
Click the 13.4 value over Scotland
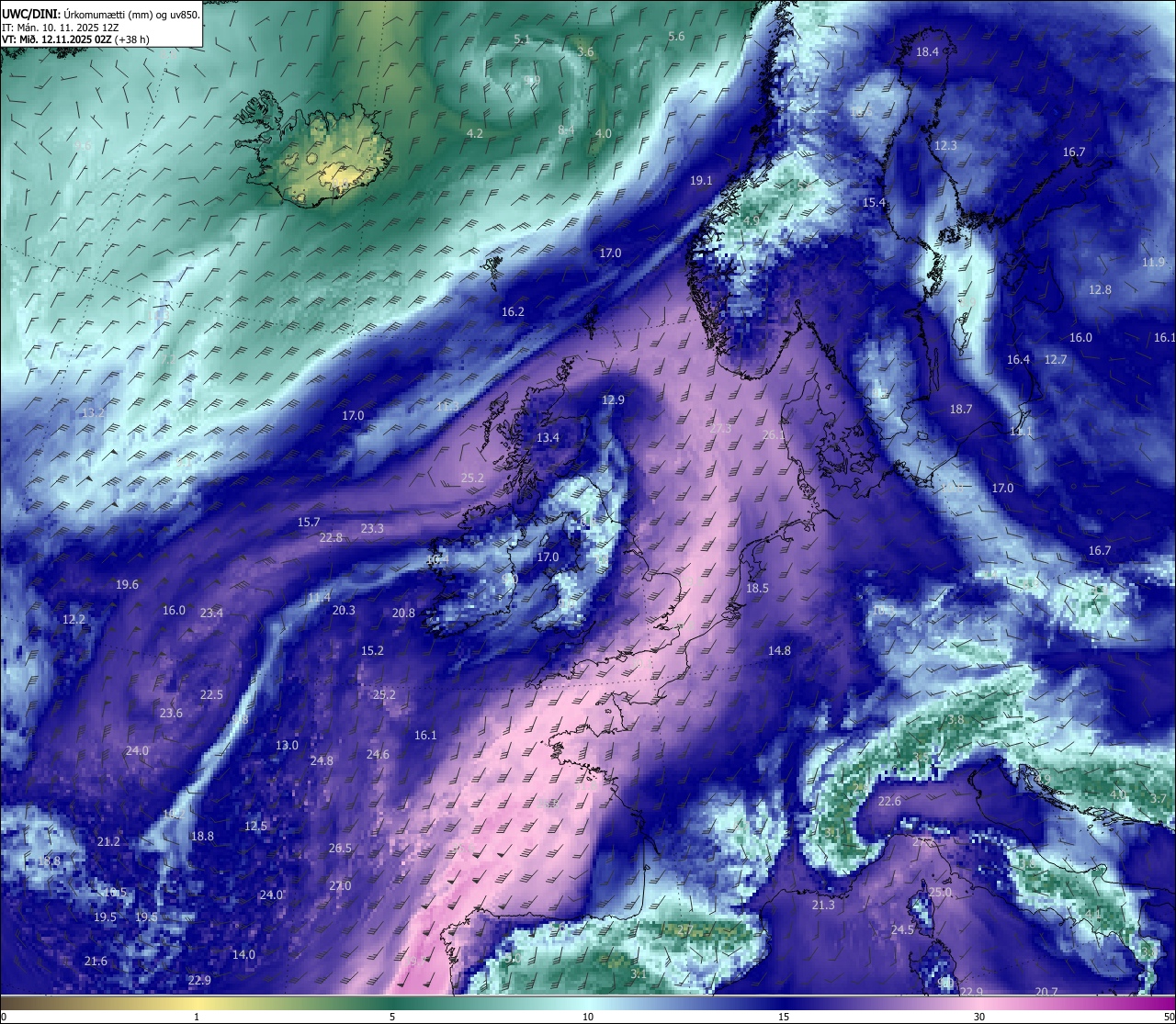point(548,438)
